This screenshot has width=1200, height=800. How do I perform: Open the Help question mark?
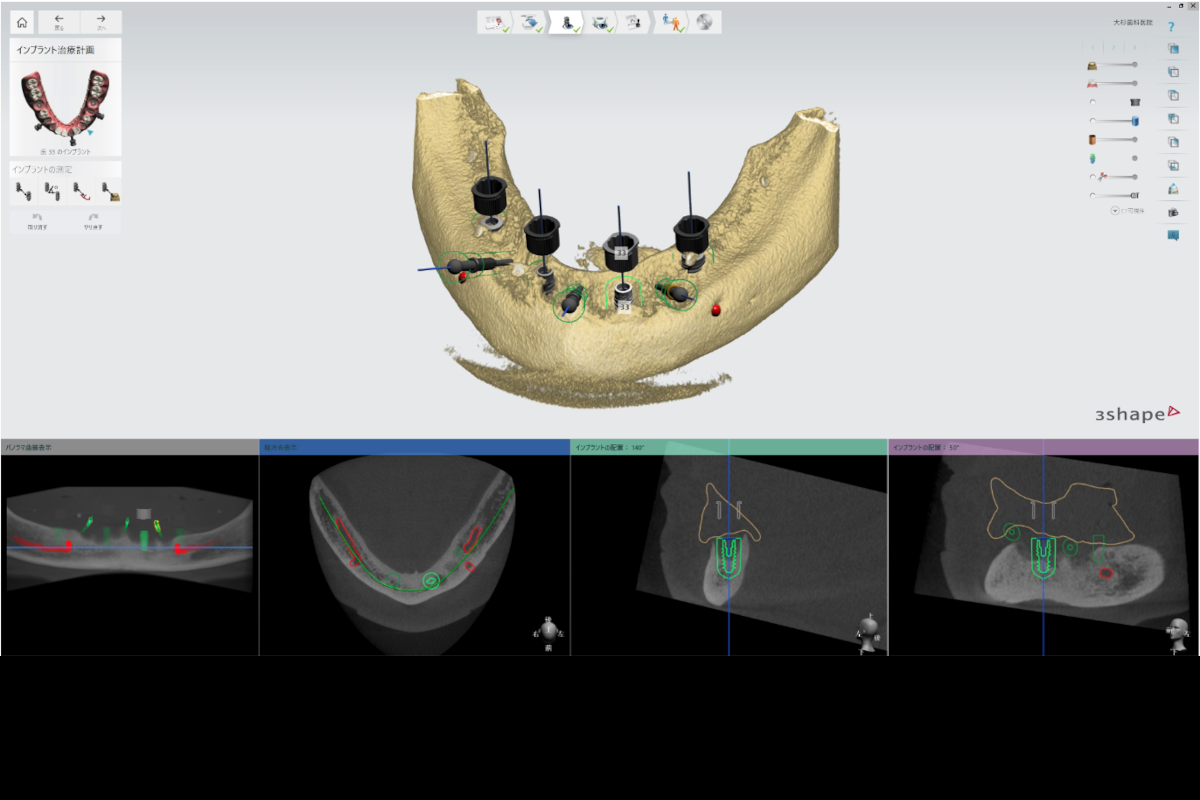point(1171,28)
